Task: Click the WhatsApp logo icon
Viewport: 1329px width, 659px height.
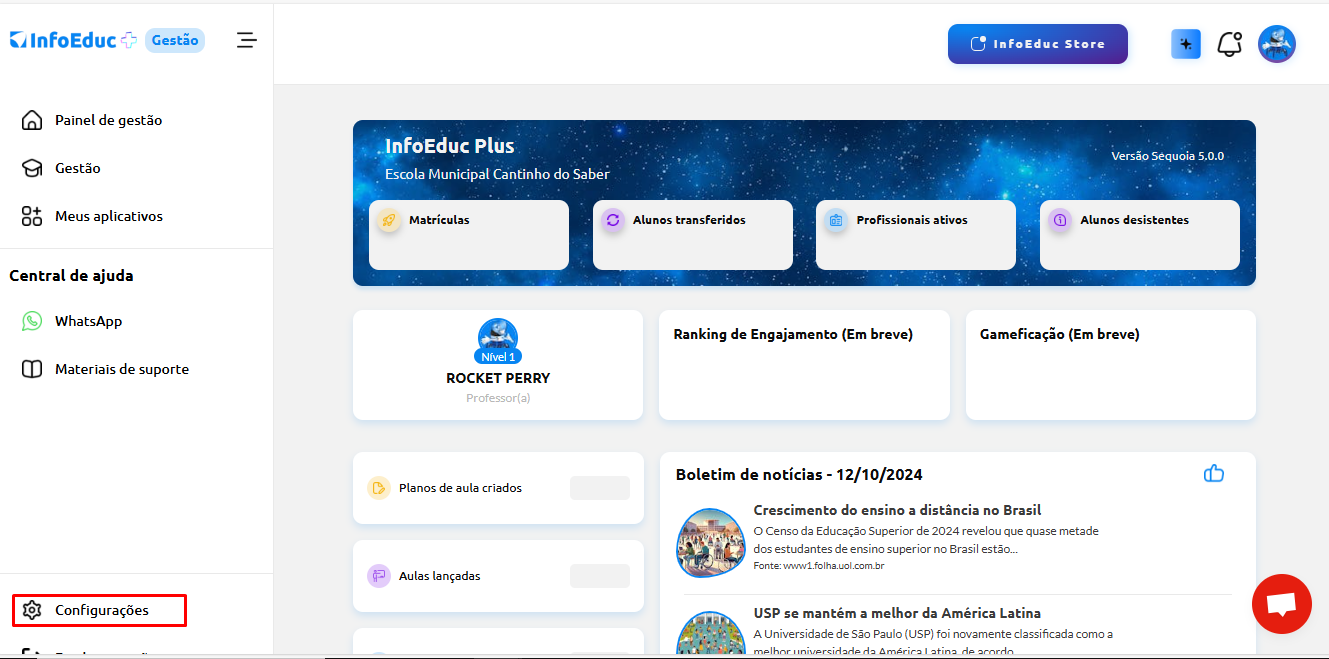Action: (x=32, y=321)
